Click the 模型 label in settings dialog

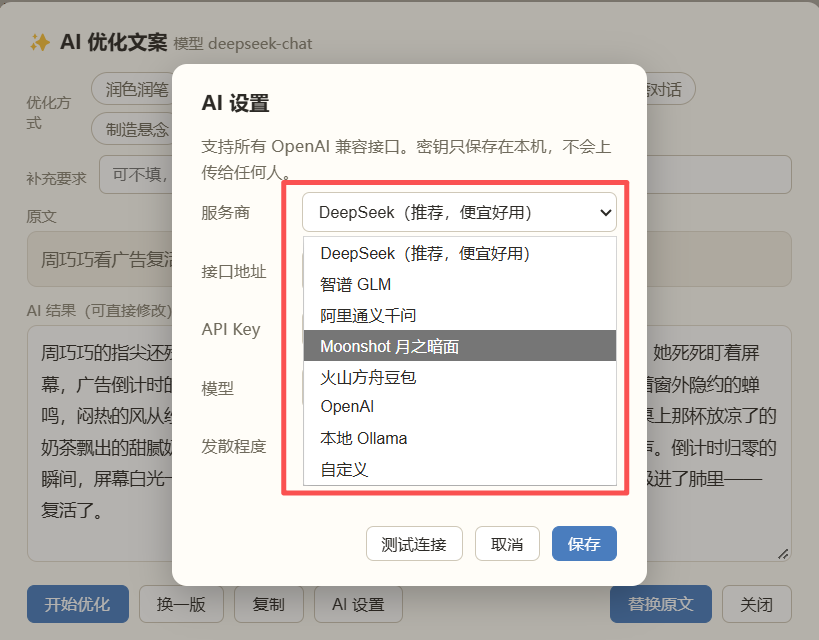coord(218,389)
